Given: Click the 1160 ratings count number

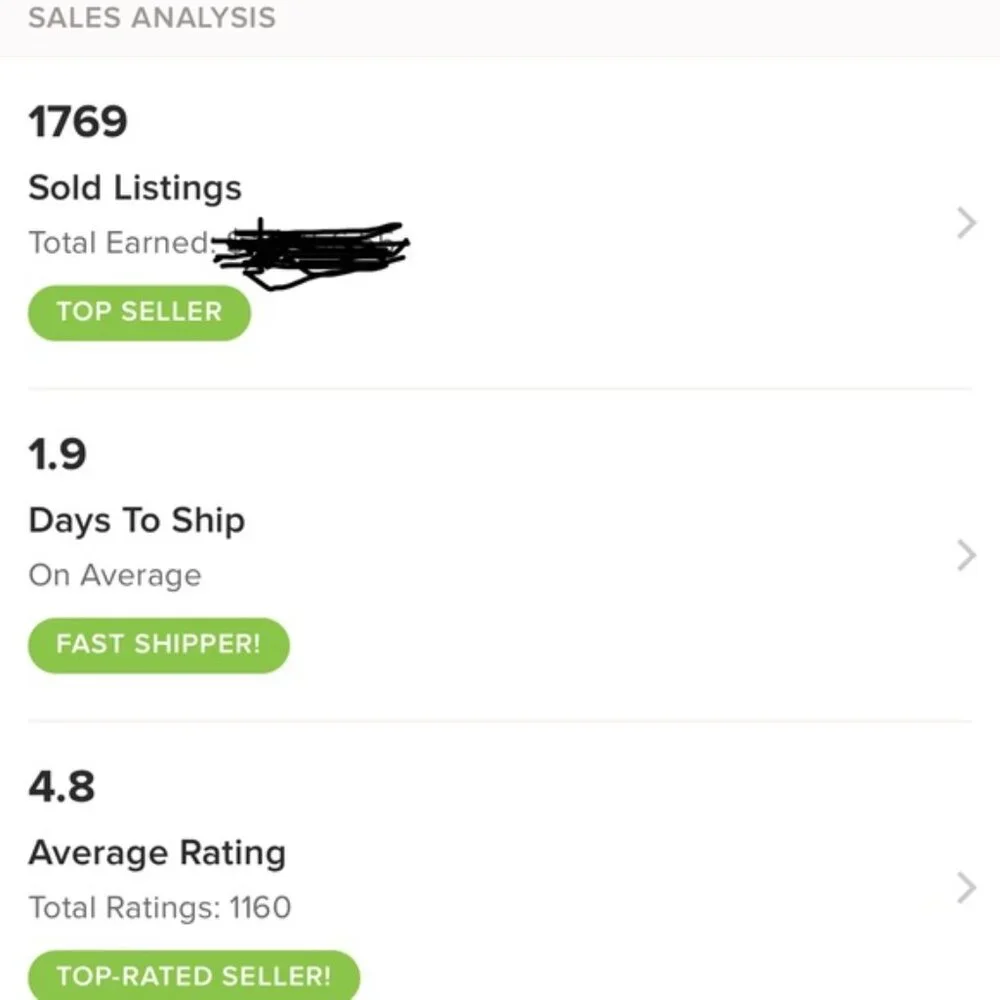Looking at the screenshot, I should [260, 908].
